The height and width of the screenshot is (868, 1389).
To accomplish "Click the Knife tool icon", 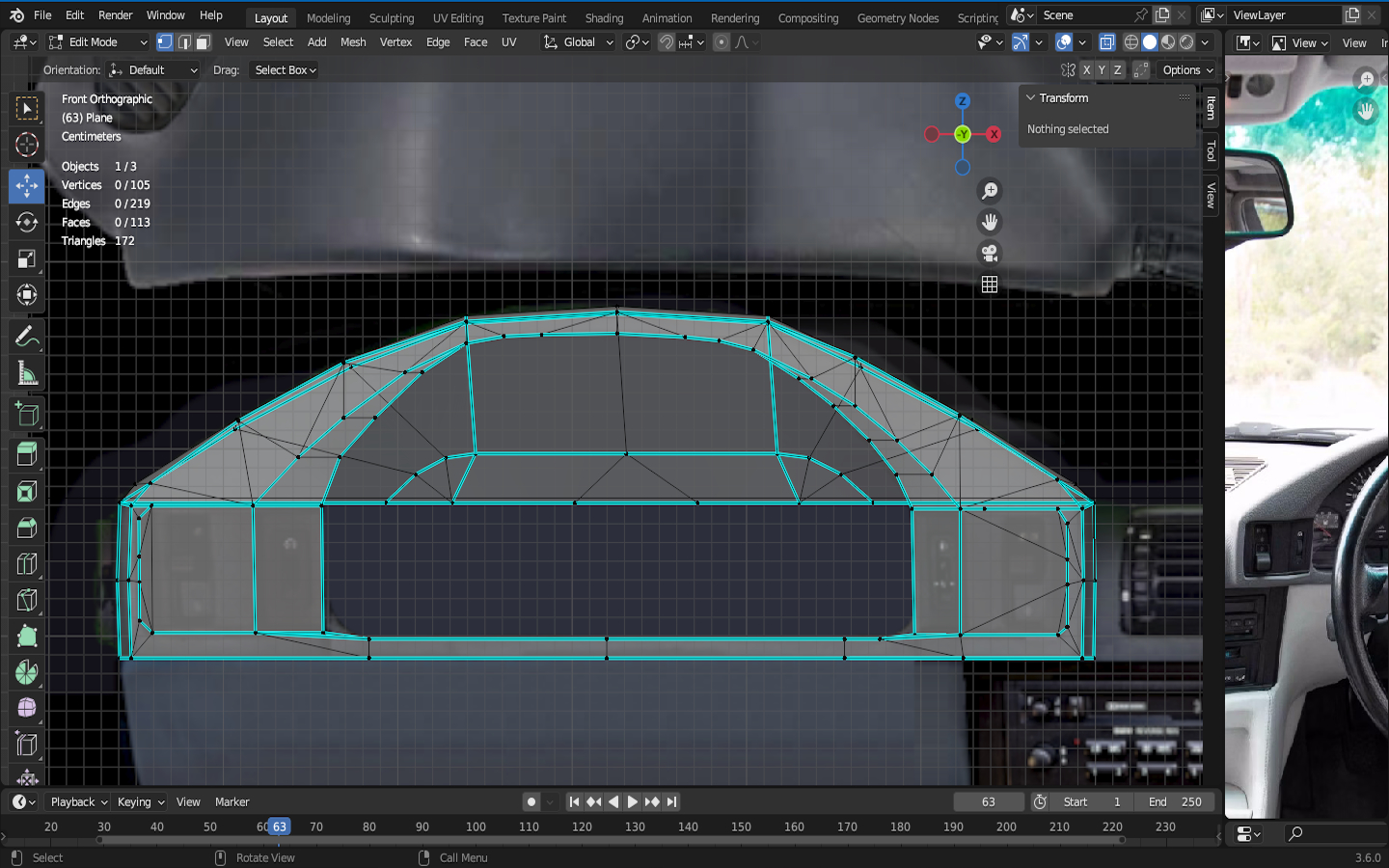I will pos(27,600).
